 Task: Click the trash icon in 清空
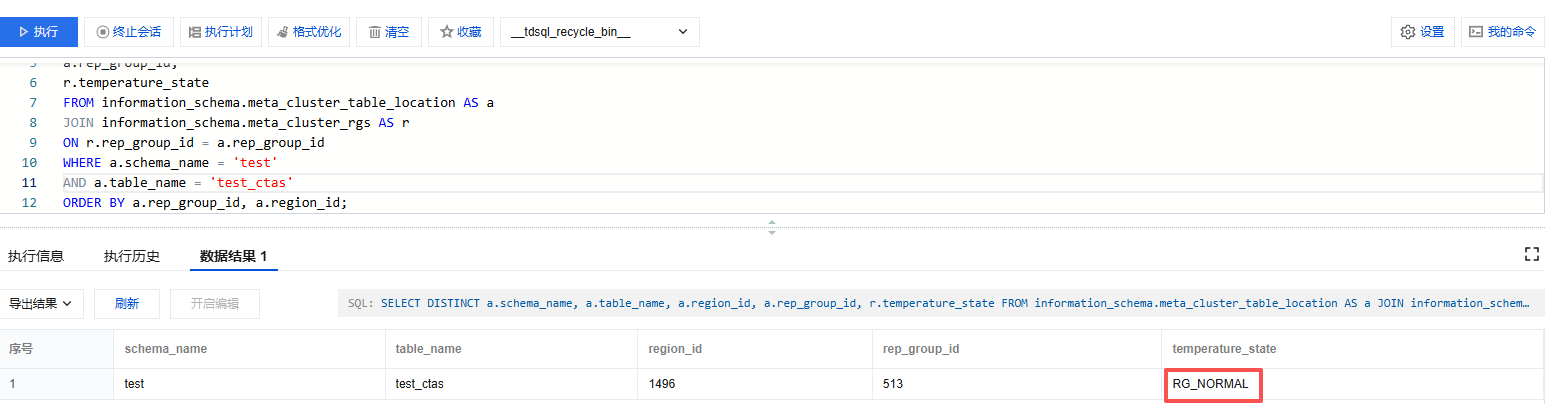pos(374,32)
